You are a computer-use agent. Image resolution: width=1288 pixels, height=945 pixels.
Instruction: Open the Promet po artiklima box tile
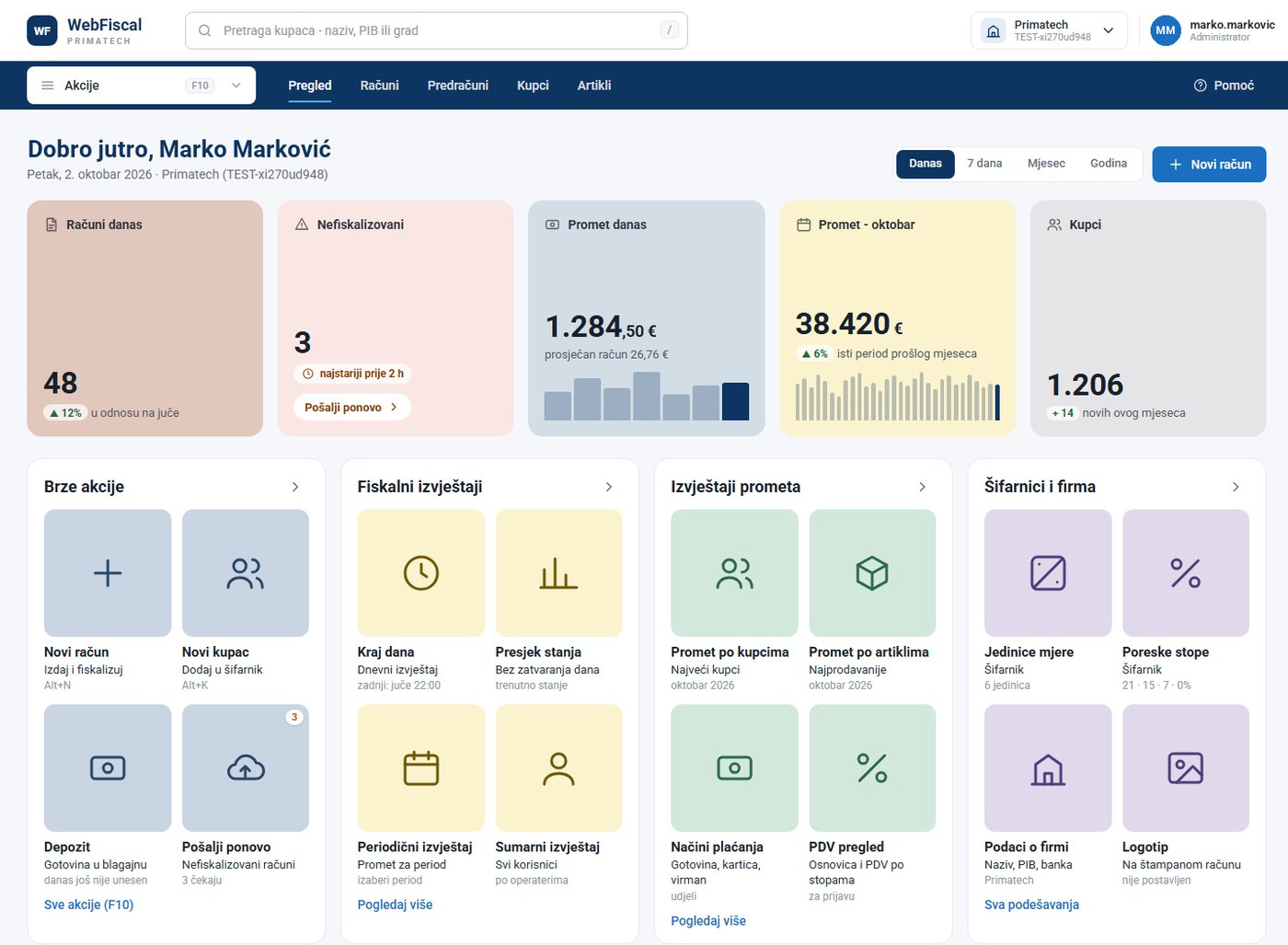(872, 573)
